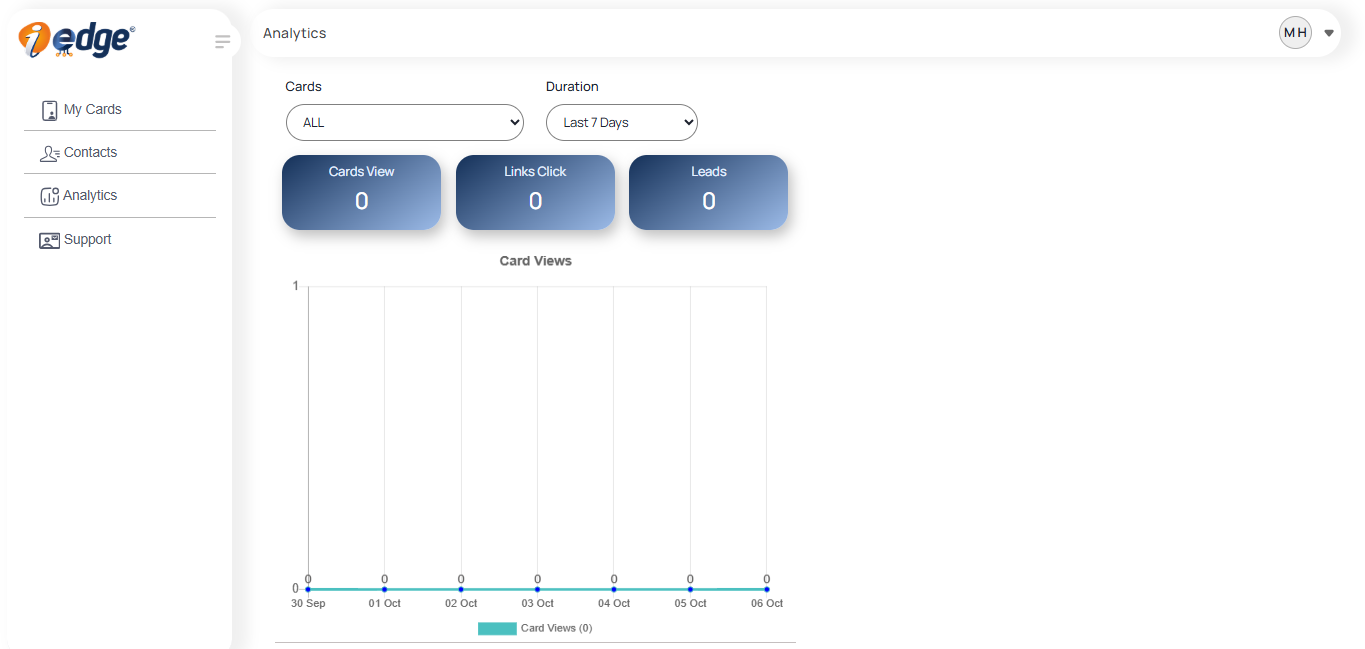Screen dimensions: 1365x649
Task: Click the Links Click stat card
Action: pos(535,192)
